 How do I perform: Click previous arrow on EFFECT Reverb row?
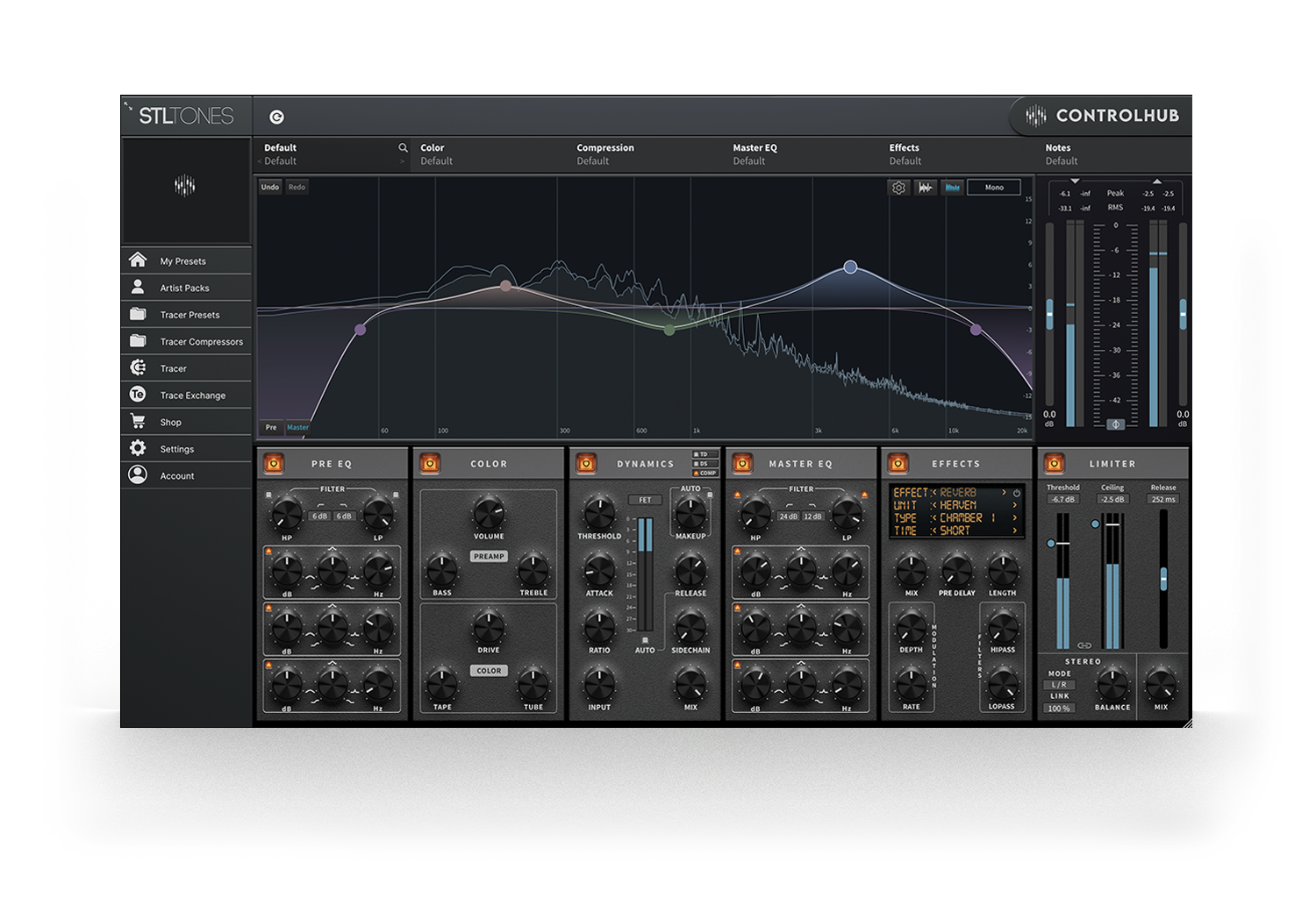[x=934, y=493]
